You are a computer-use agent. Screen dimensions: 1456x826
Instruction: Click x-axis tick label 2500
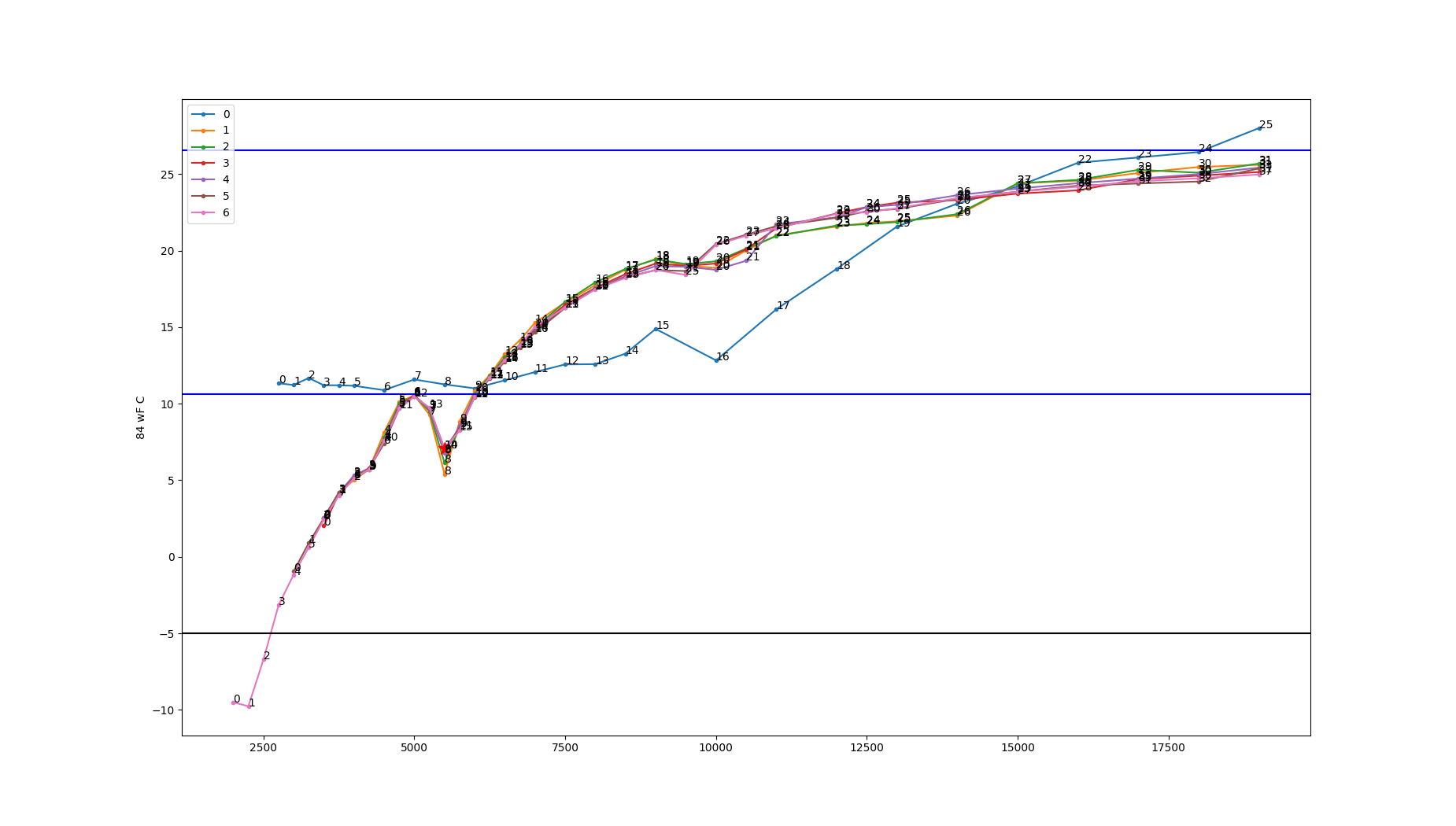(264, 747)
